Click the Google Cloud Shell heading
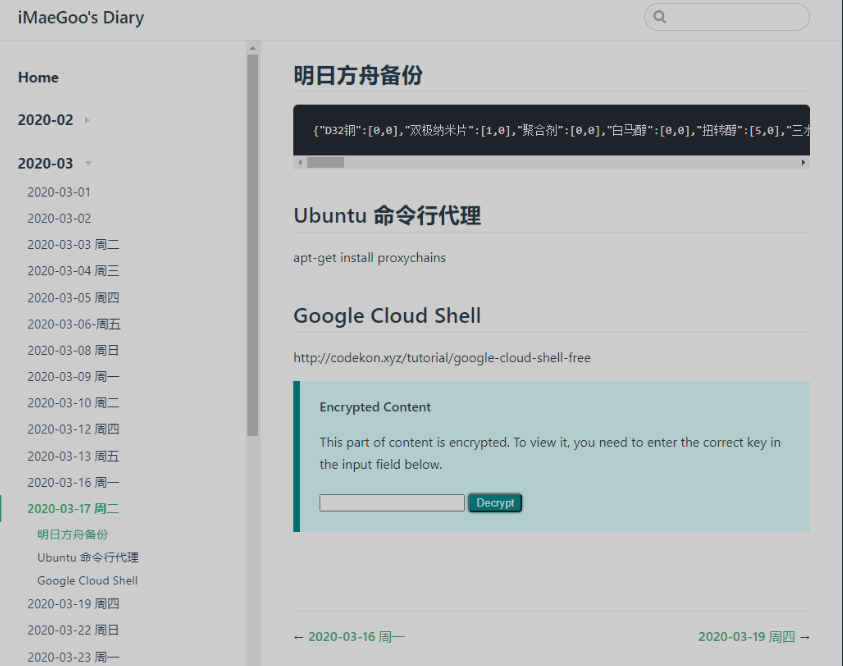The height and width of the screenshot is (666, 843). [x=387, y=316]
